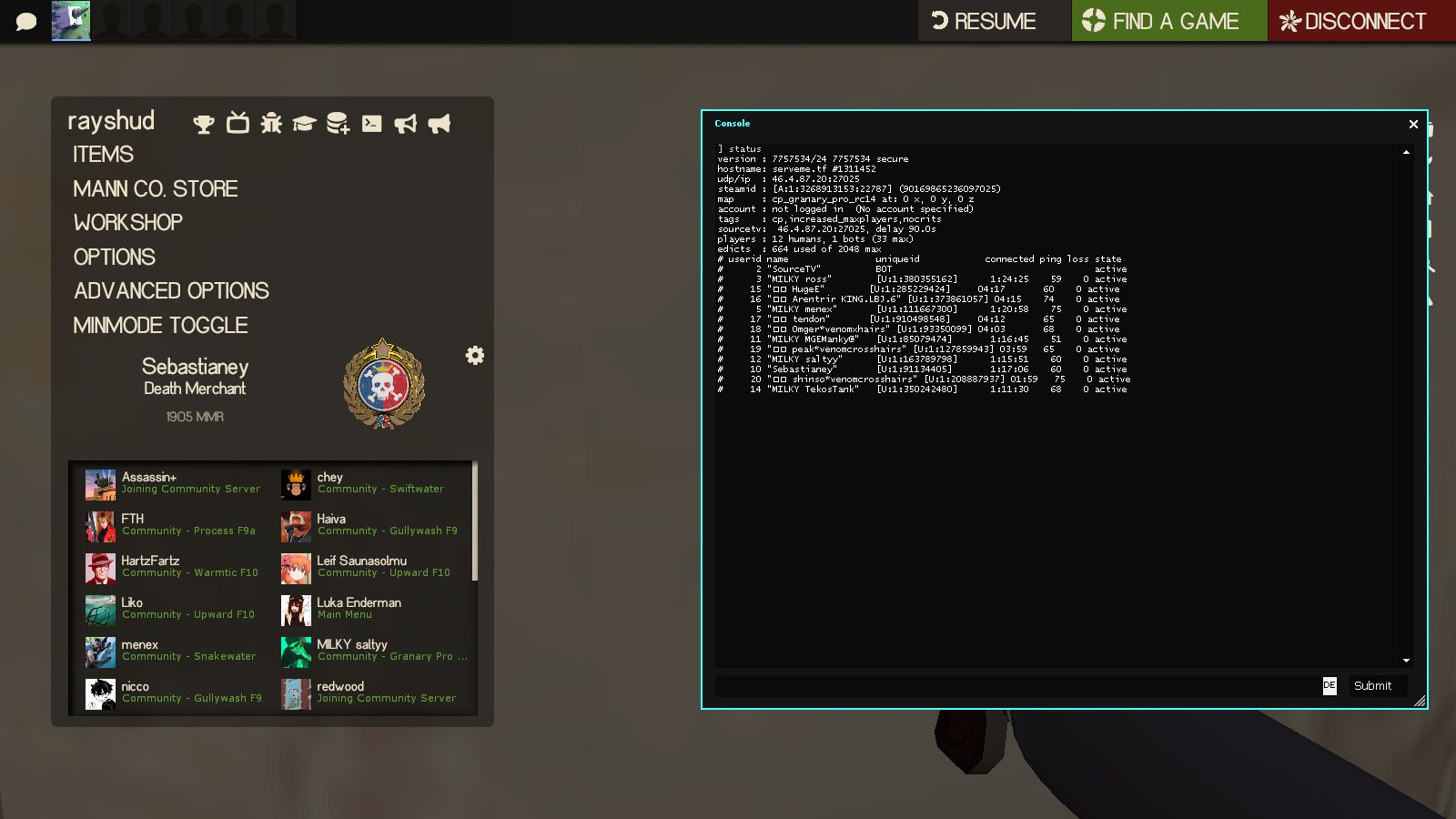Open the graduation cap training icon
The width and height of the screenshot is (1456, 819).
(304, 124)
